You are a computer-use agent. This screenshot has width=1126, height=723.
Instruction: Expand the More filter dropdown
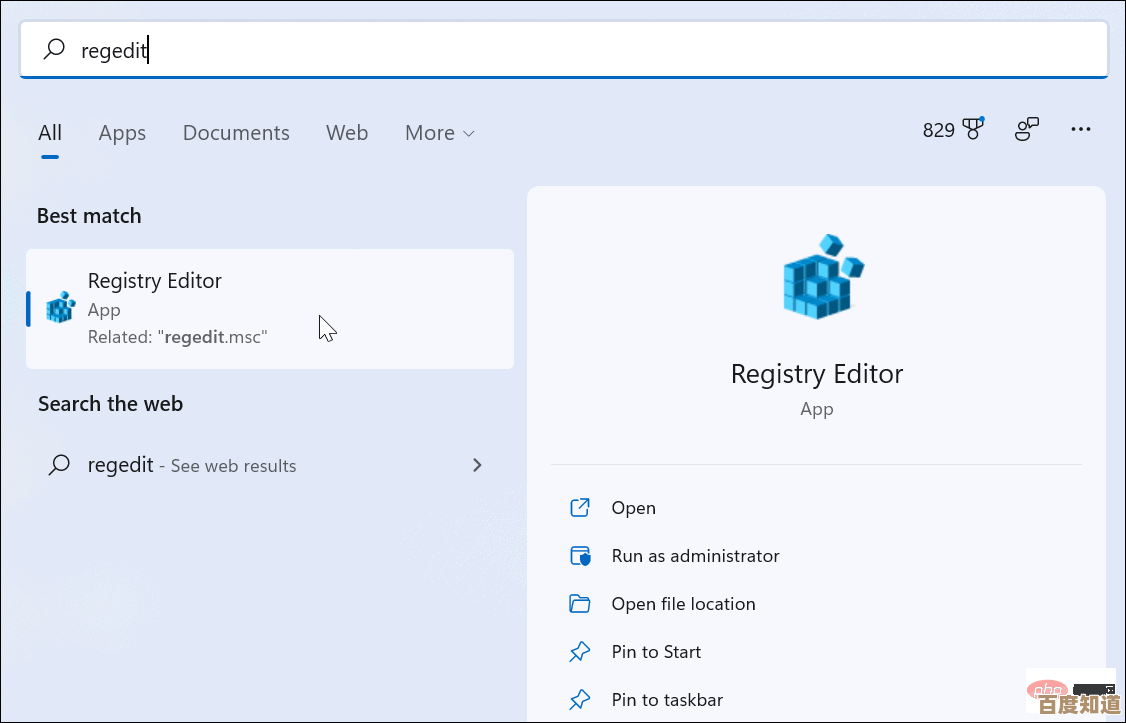point(439,133)
